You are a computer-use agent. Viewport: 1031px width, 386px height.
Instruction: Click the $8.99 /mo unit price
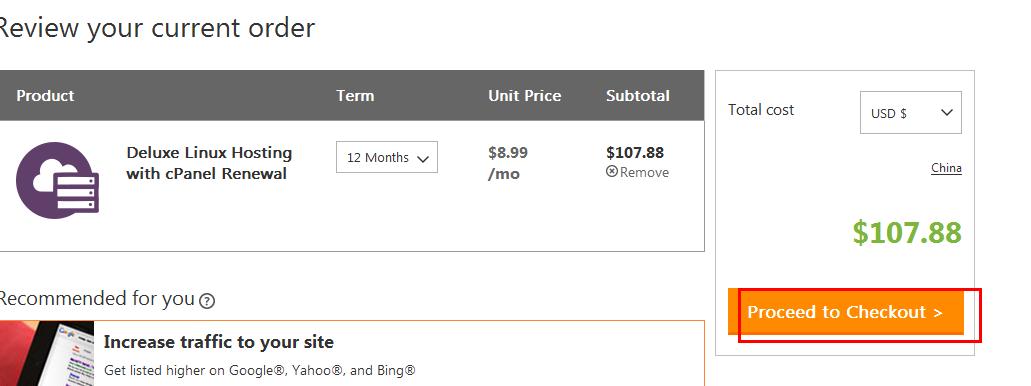pos(508,163)
